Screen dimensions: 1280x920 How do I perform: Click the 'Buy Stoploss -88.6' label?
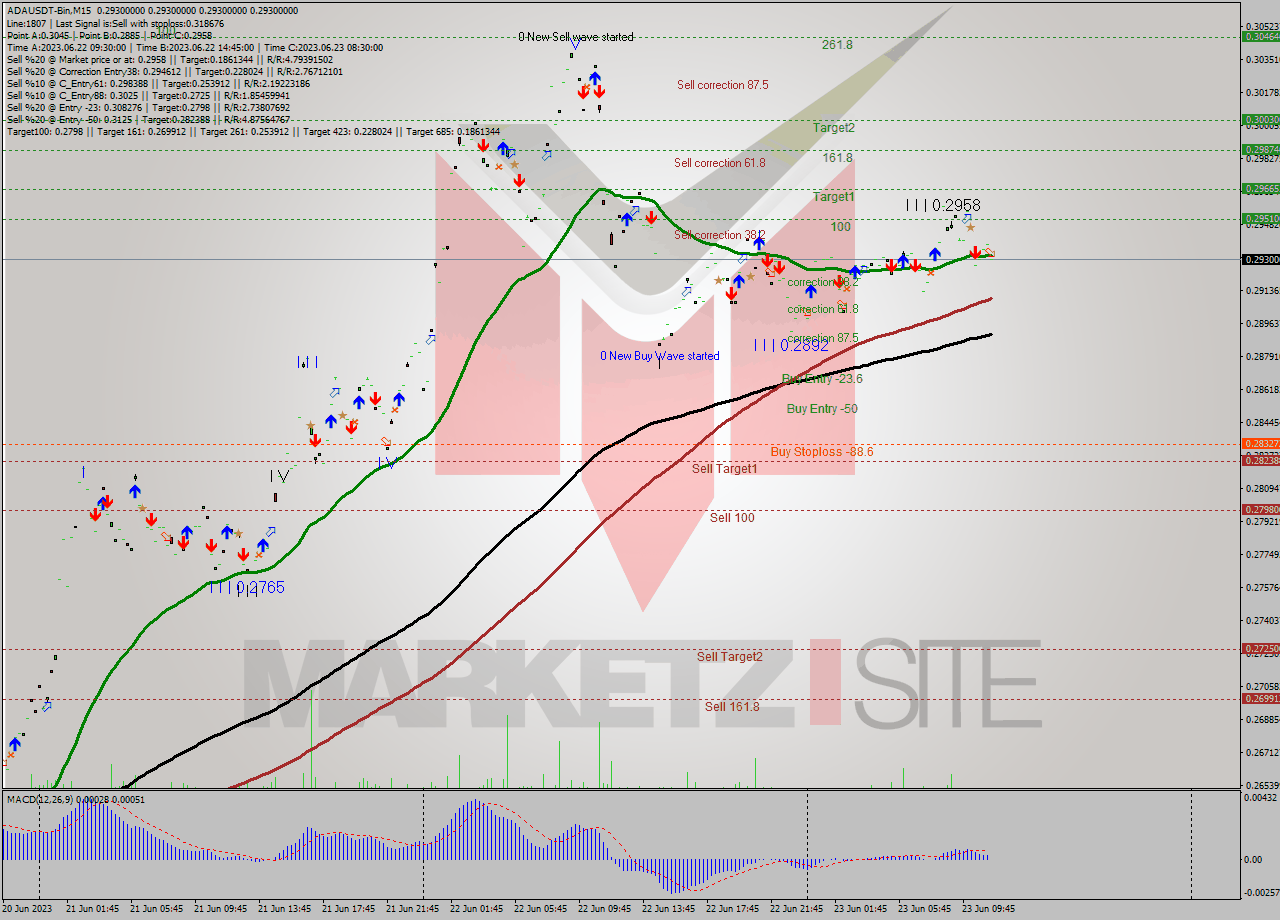pos(822,452)
